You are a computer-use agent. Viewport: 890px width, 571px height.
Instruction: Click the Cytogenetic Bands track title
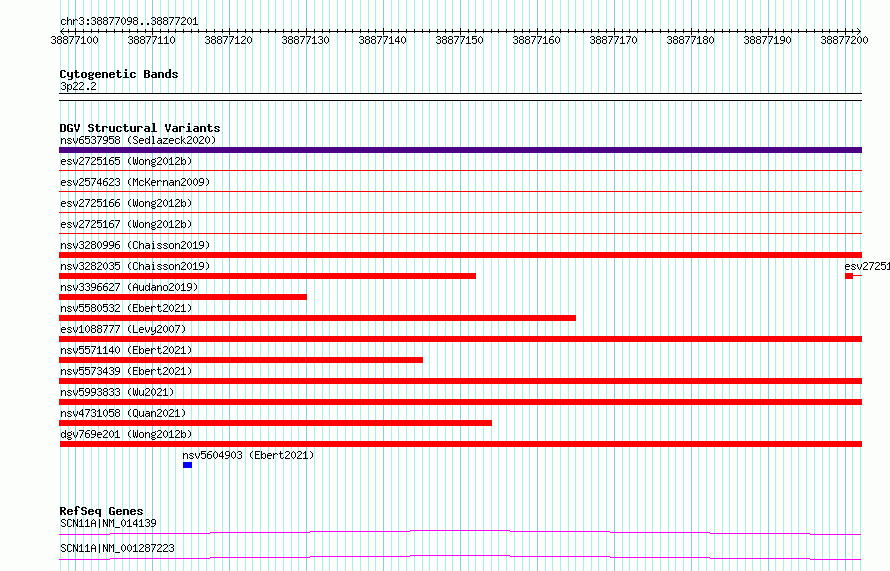click(119, 74)
